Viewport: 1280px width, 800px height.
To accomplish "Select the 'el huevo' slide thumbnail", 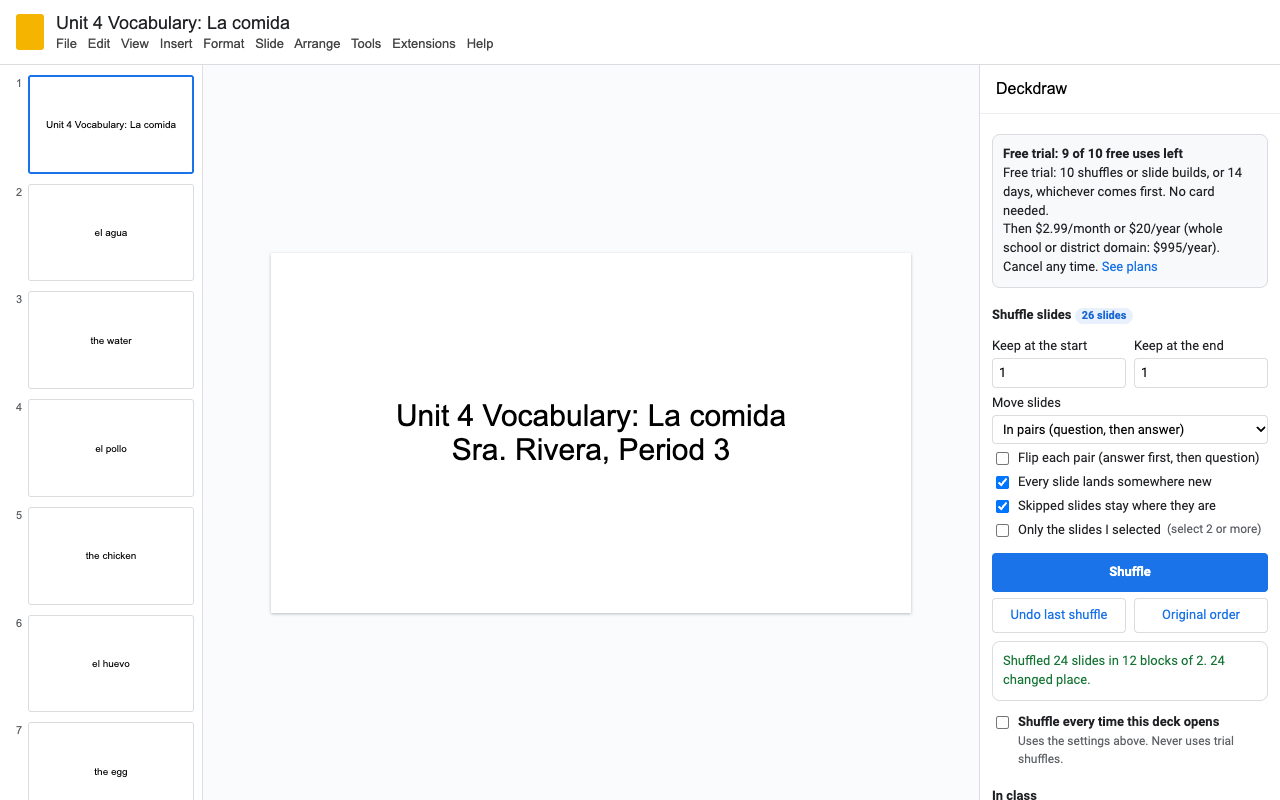I will pos(111,664).
